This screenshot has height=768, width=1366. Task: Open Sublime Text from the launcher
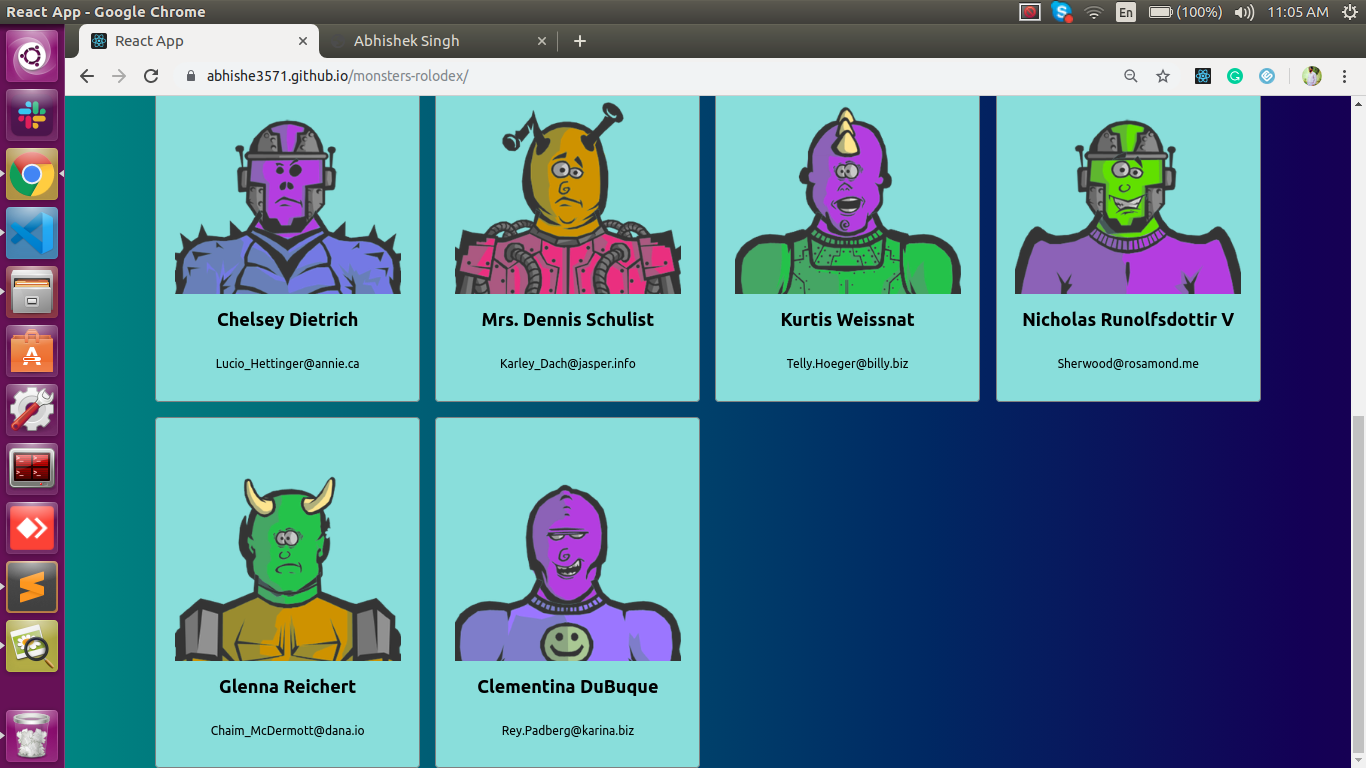click(x=32, y=587)
